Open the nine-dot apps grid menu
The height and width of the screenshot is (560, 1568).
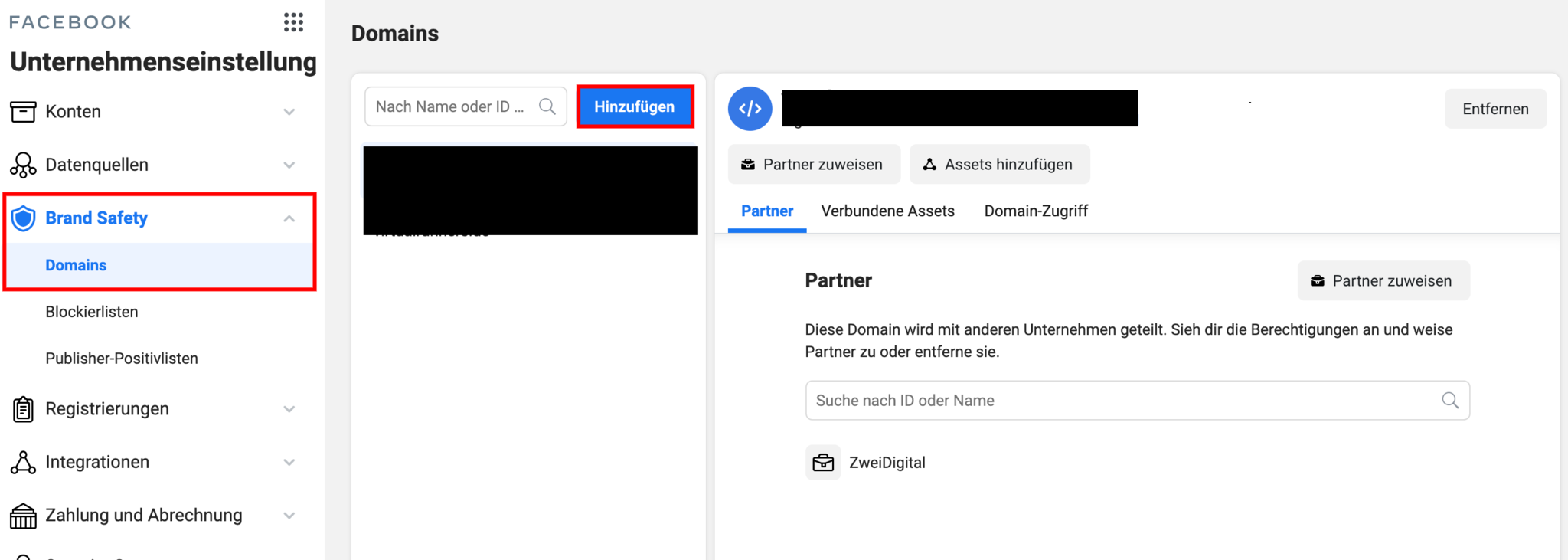[x=293, y=22]
